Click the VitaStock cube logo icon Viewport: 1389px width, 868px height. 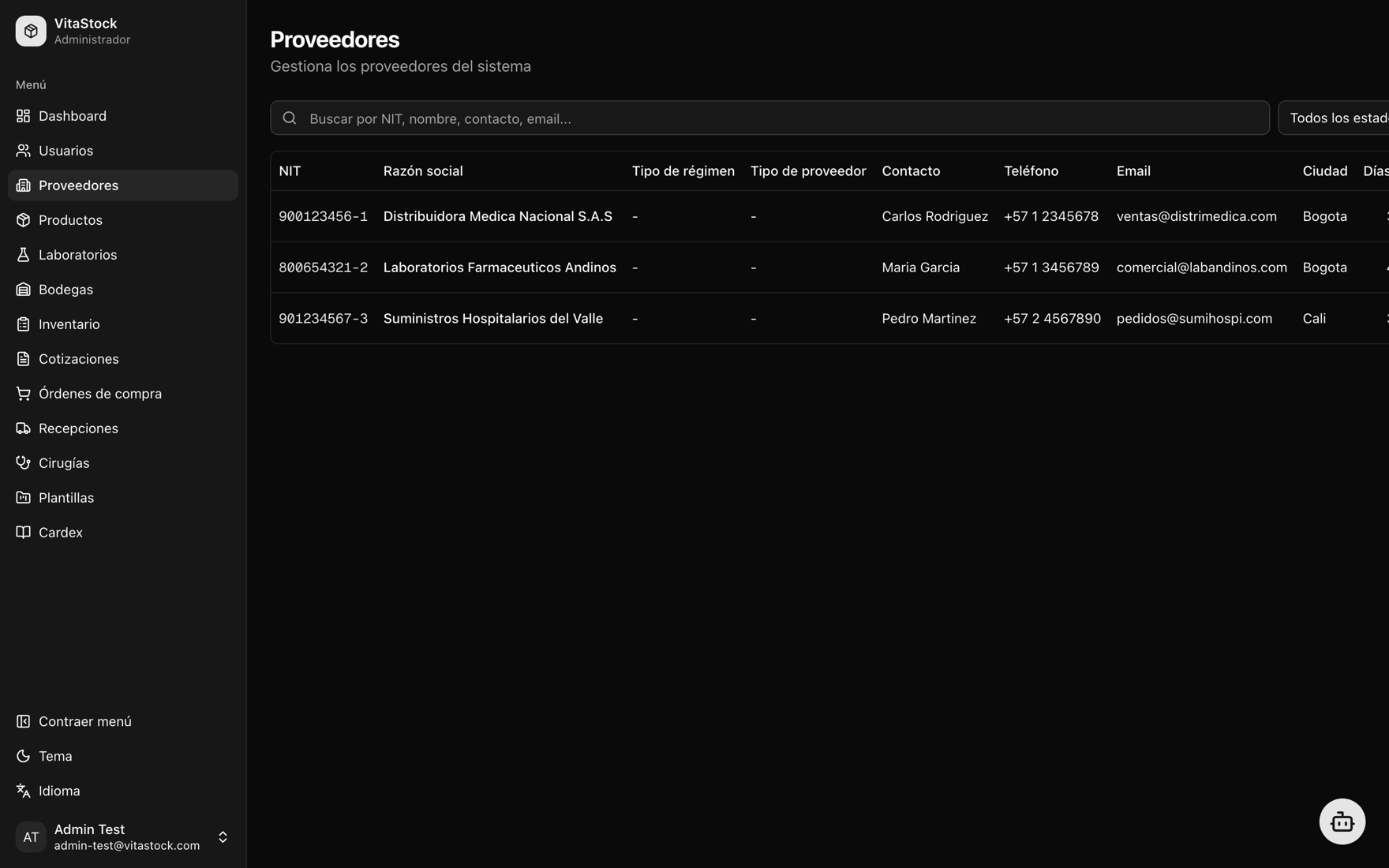tap(31, 31)
